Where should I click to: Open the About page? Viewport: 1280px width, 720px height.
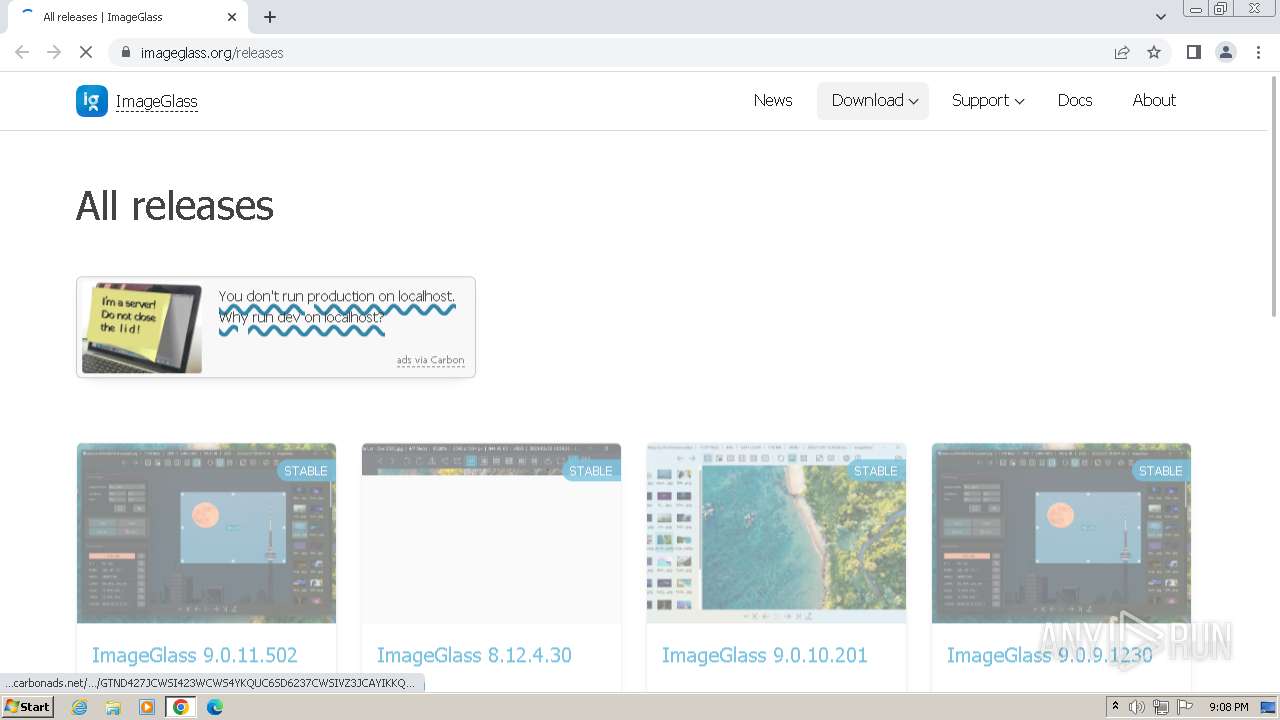pyautogui.click(x=1154, y=100)
